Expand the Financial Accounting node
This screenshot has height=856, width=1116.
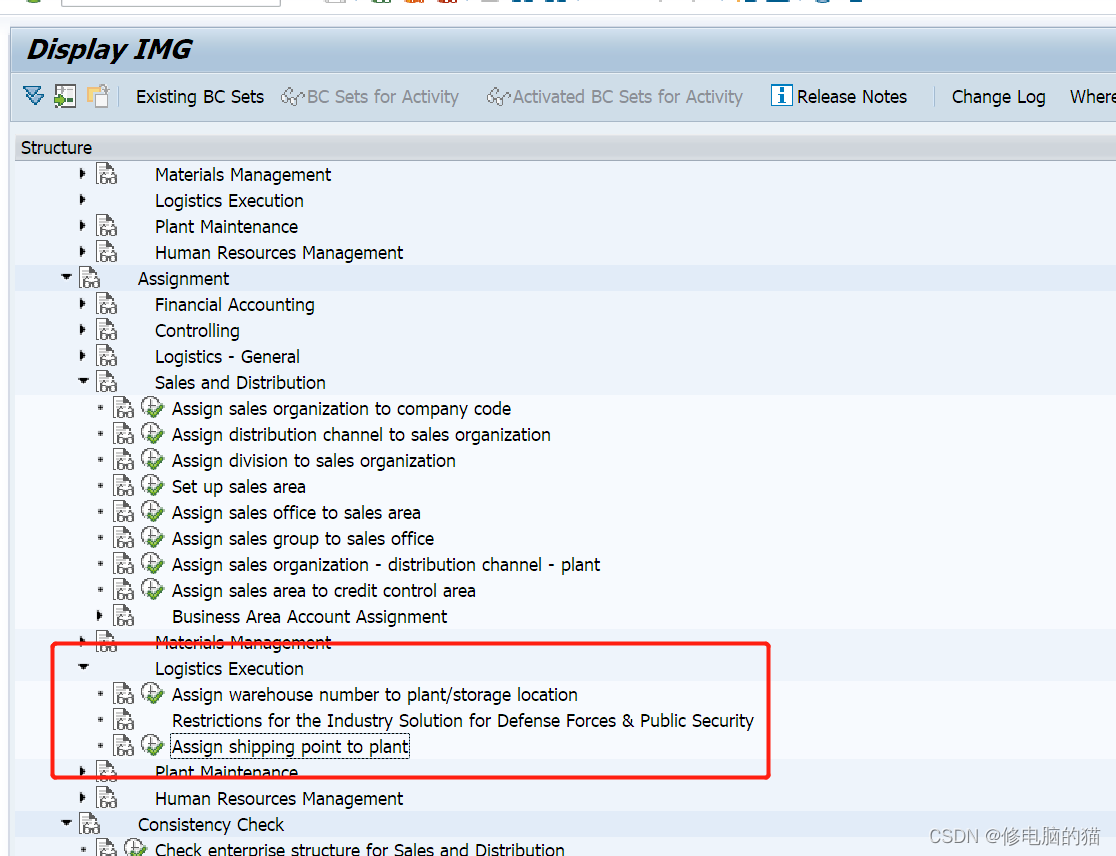[83, 304]
